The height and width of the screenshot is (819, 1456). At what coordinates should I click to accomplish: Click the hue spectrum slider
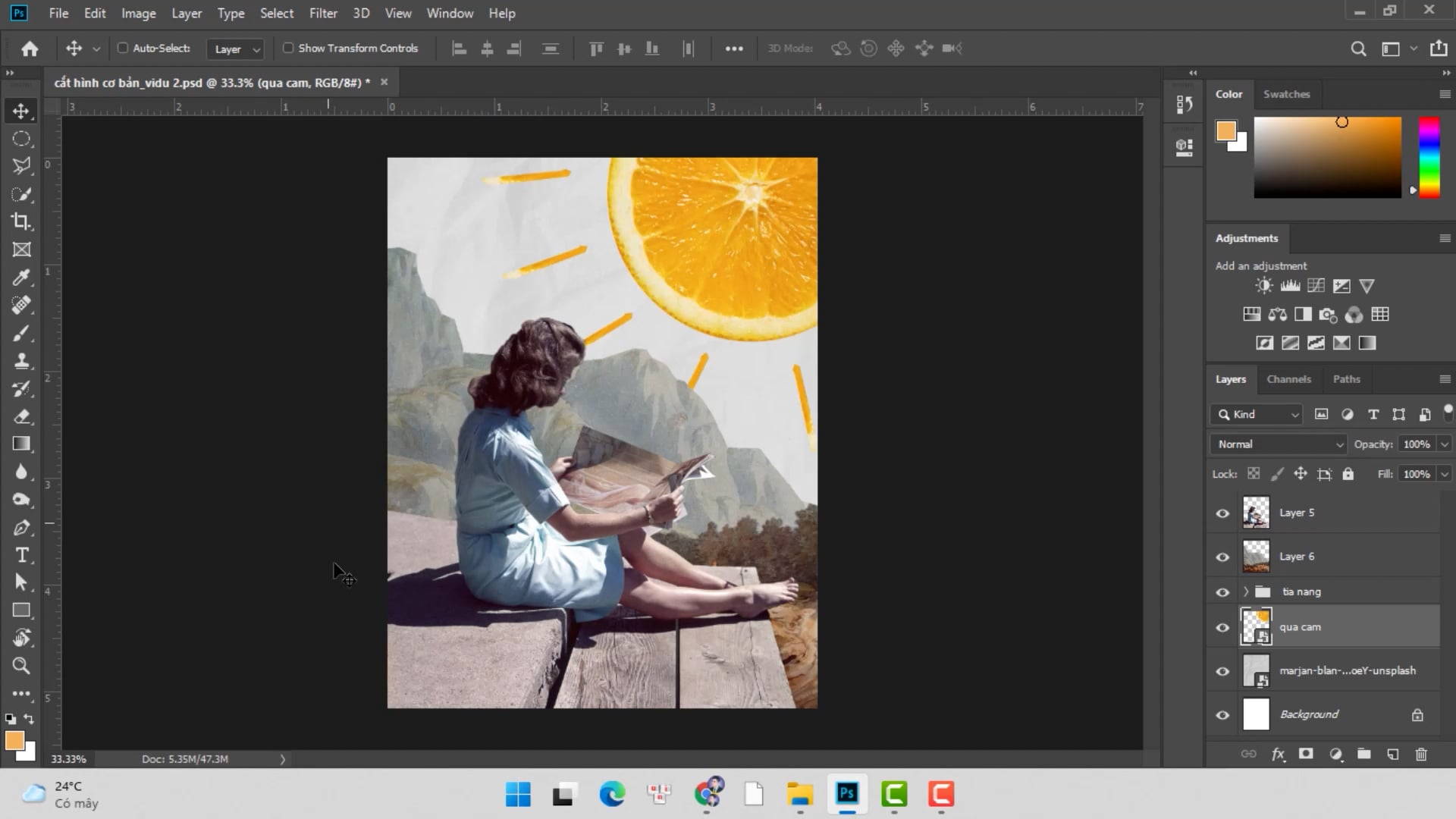pyautogui.click(x=1429, y=157)
